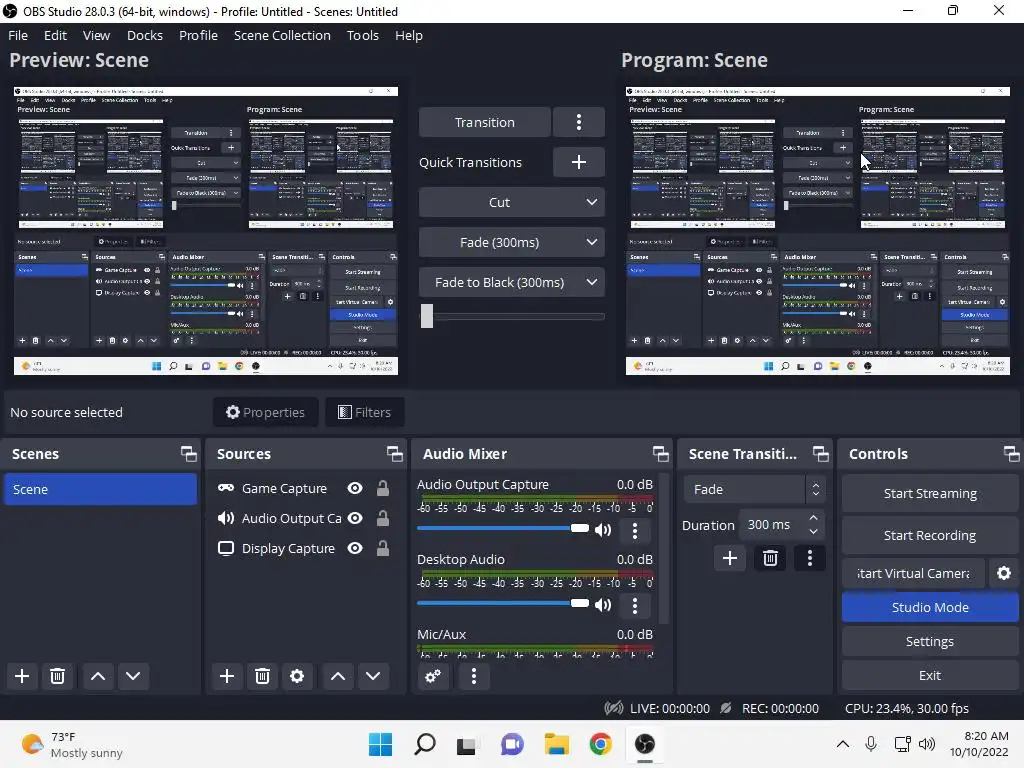Viewport: 1024px width, 768px height.
Task: Pop out the Scenes dock
Action: (189, 453)
